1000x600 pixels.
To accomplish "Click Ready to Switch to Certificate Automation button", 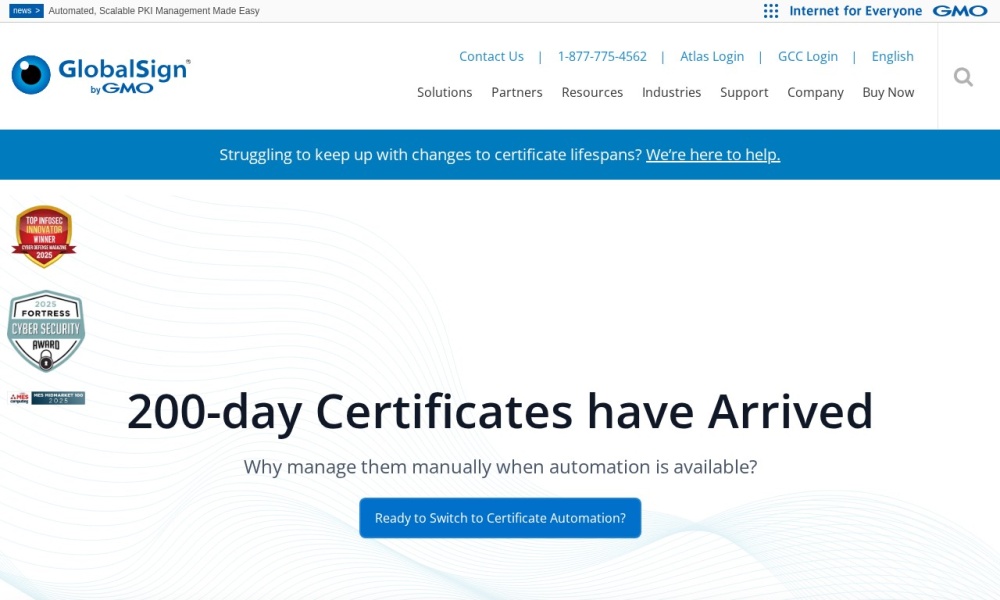I will 500,518.
